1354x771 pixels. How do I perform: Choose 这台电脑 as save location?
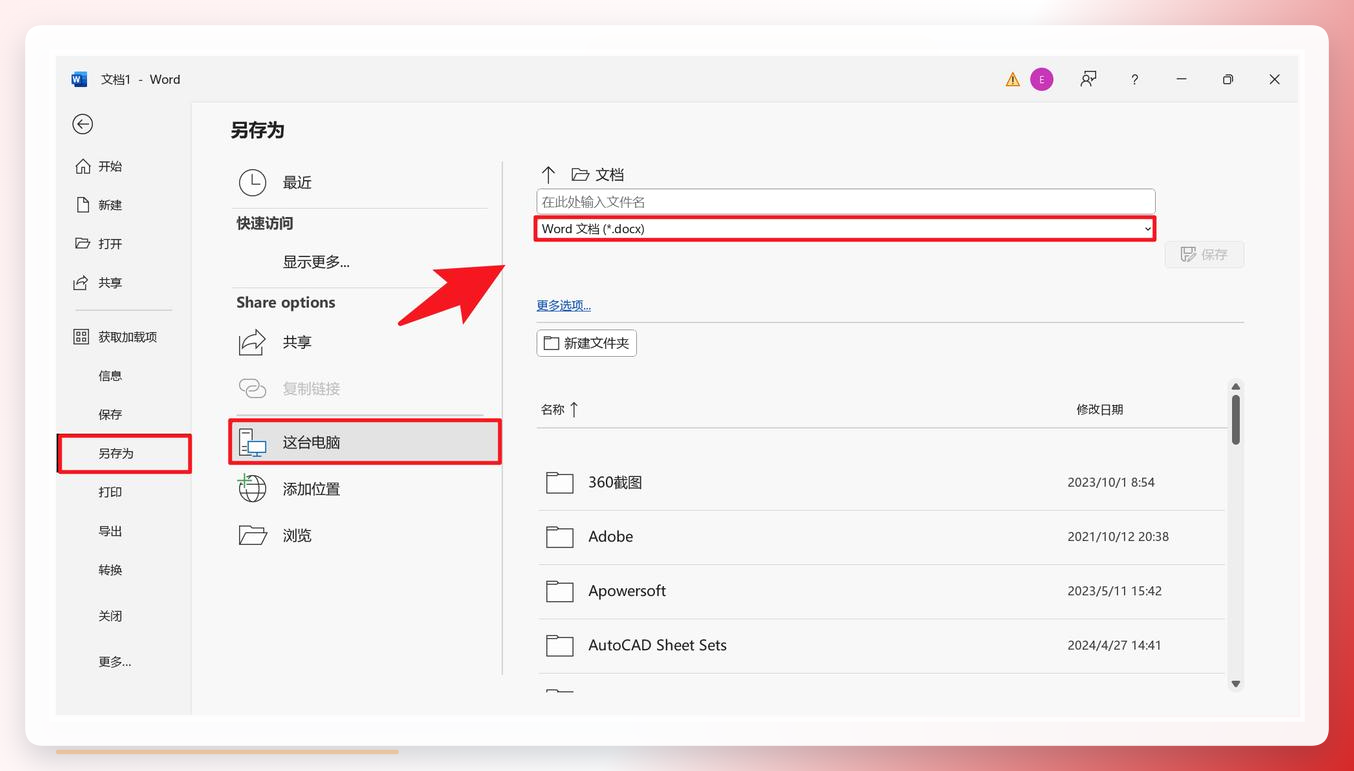365,442
